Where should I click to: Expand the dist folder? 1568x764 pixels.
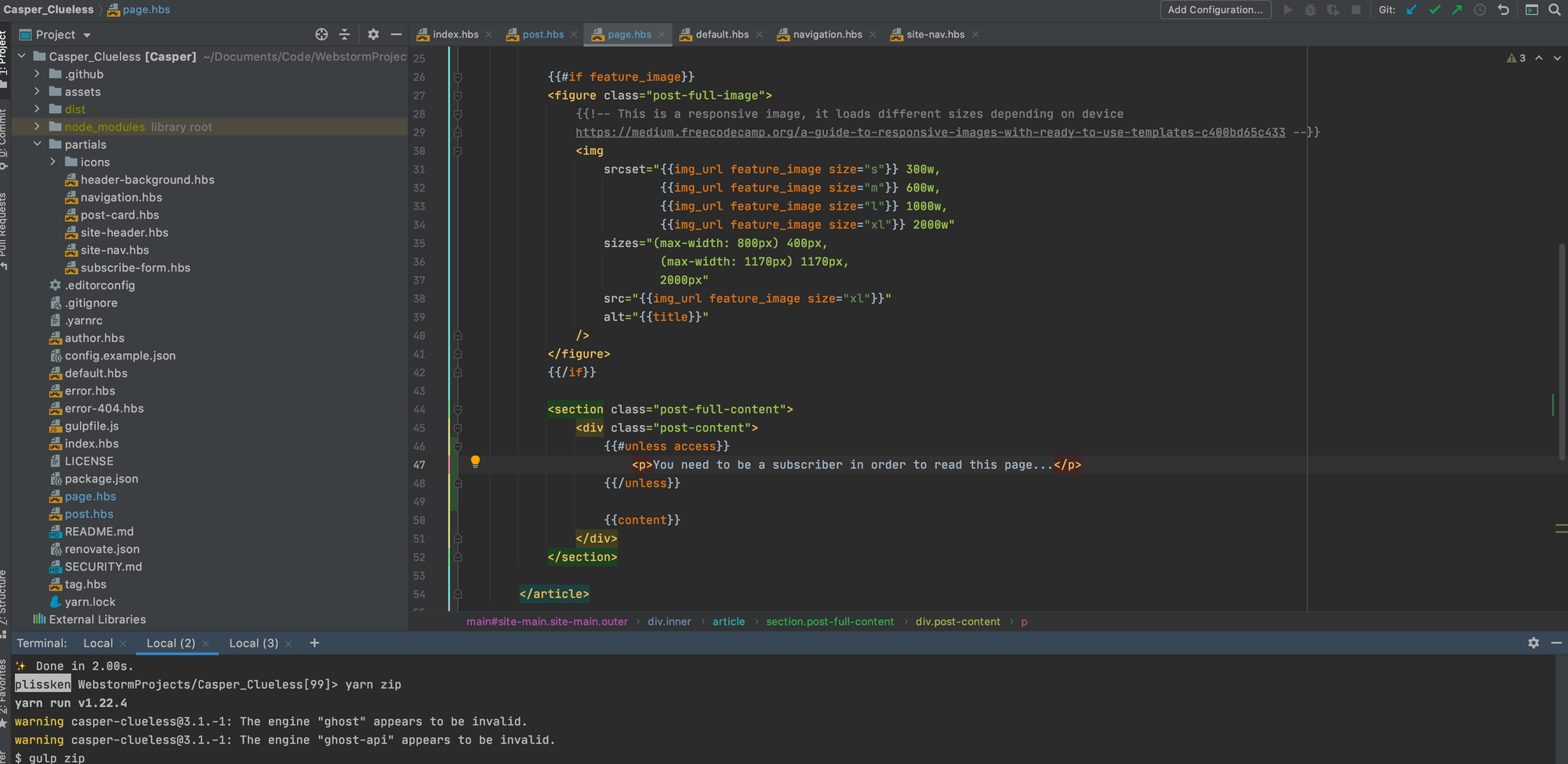(37, 109)
